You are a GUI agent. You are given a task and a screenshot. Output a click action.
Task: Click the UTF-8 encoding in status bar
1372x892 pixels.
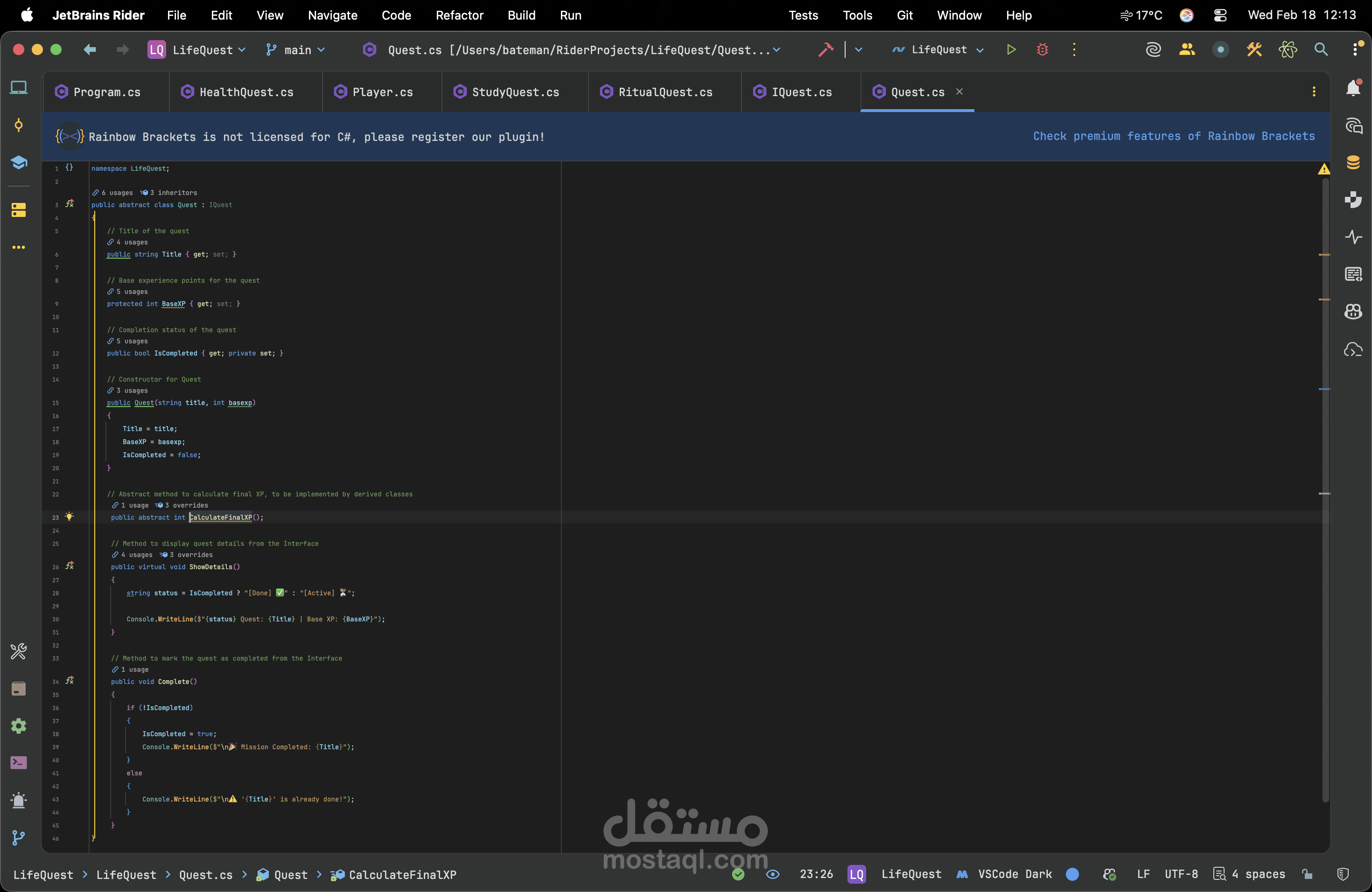click(1181, 874)
